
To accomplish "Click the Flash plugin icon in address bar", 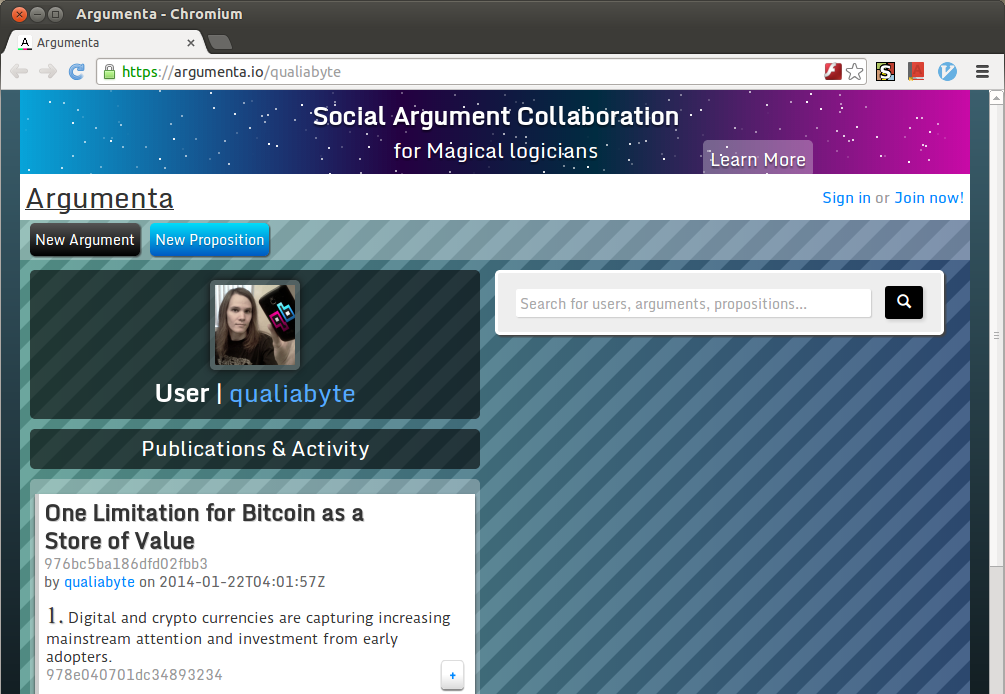I will [832, 72].
